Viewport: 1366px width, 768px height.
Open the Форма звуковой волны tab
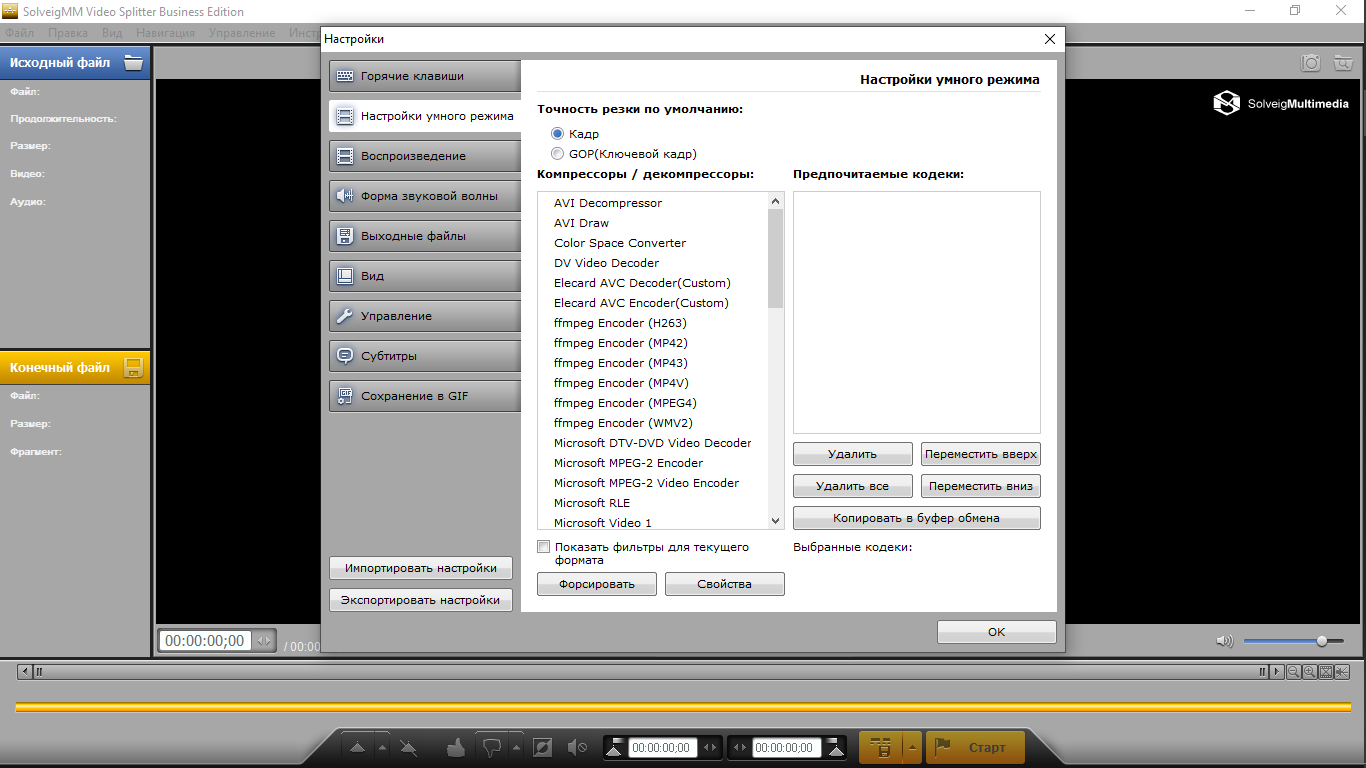[425, 196]
